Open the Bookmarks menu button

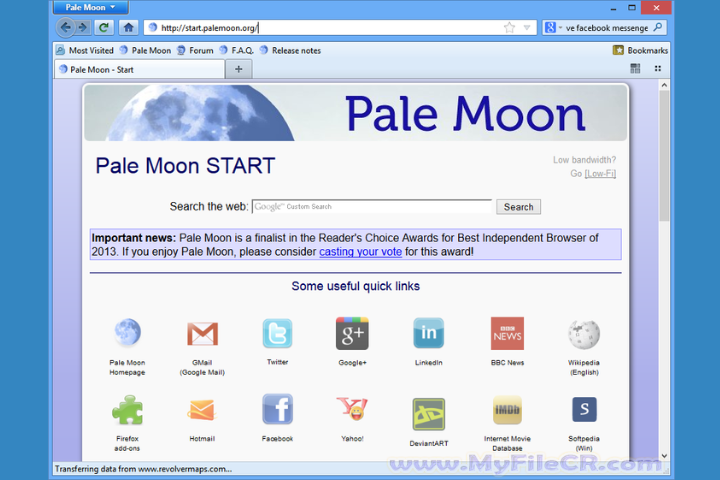pyautogui.click(x=641, y=51)
